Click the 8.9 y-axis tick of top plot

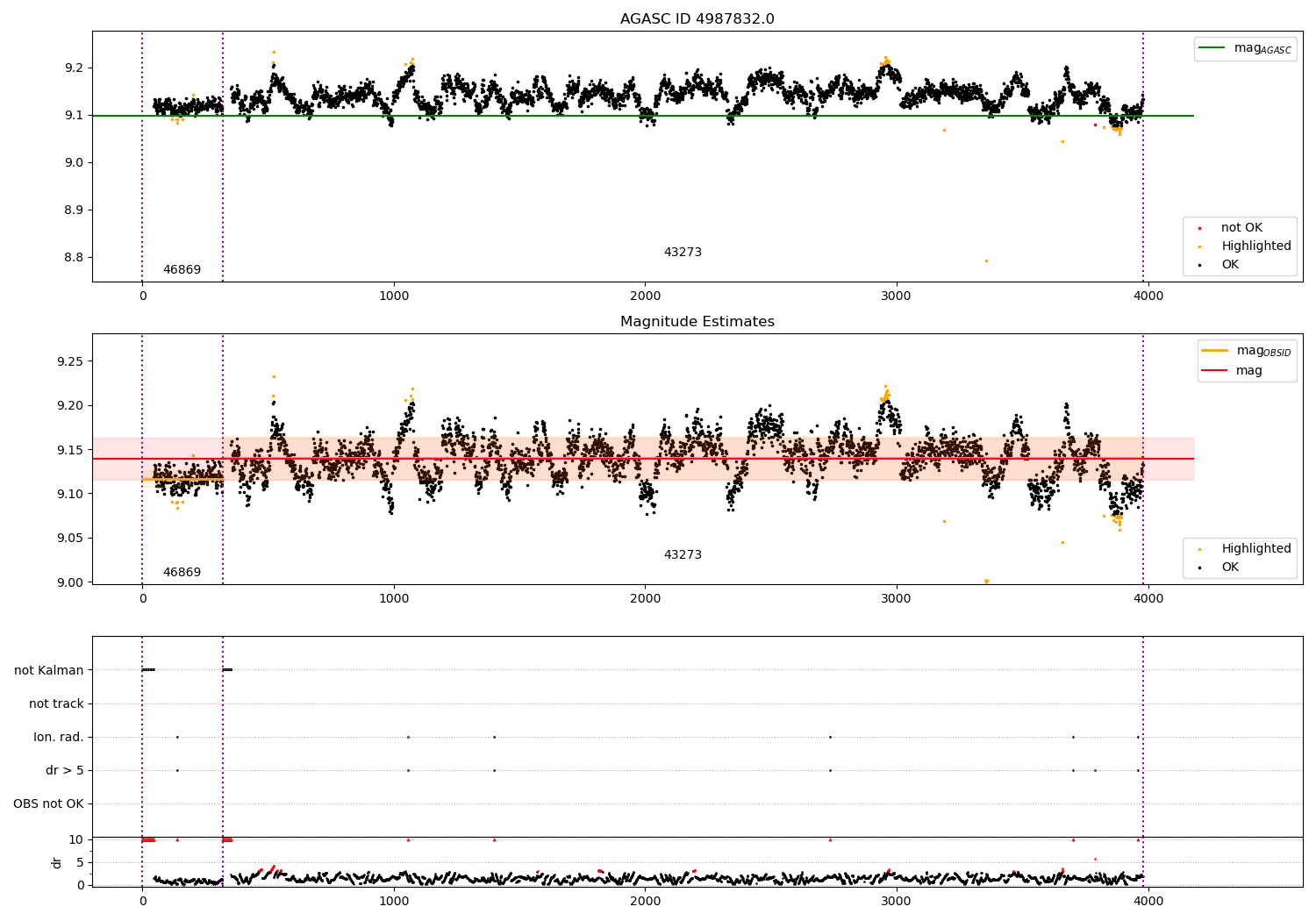point(74,211)
